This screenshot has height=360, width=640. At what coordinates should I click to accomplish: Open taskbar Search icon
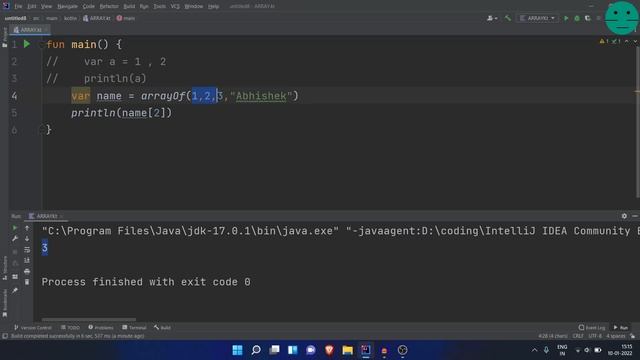(256, 350)
